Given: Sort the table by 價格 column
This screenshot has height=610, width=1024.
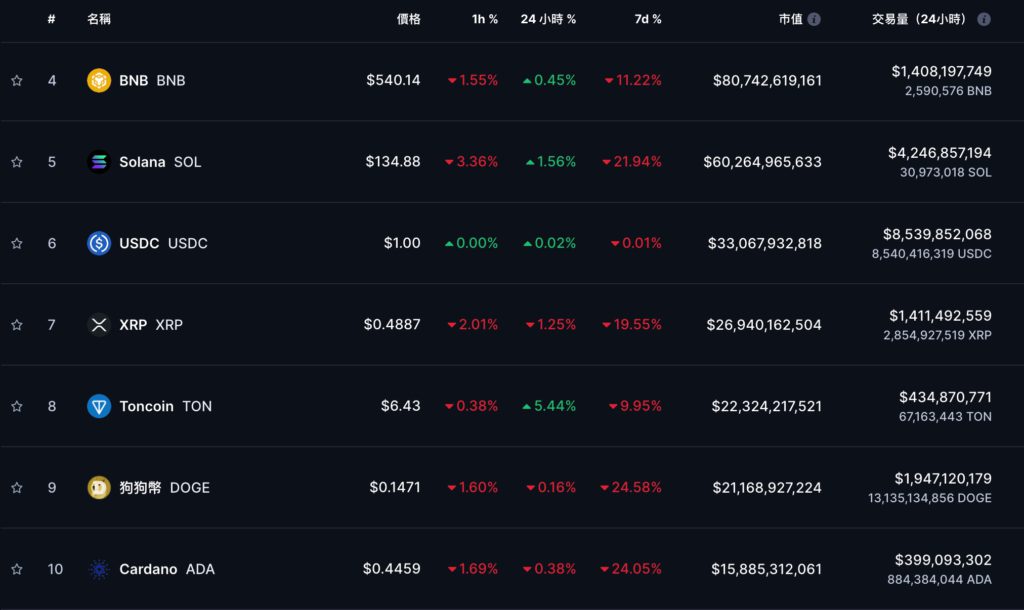Looking at the screenshot, I should tap(408, 19).
